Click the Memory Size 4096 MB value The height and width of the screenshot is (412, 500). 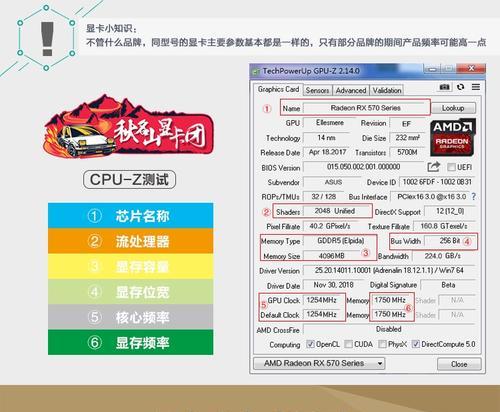click(x=331, y=256)
